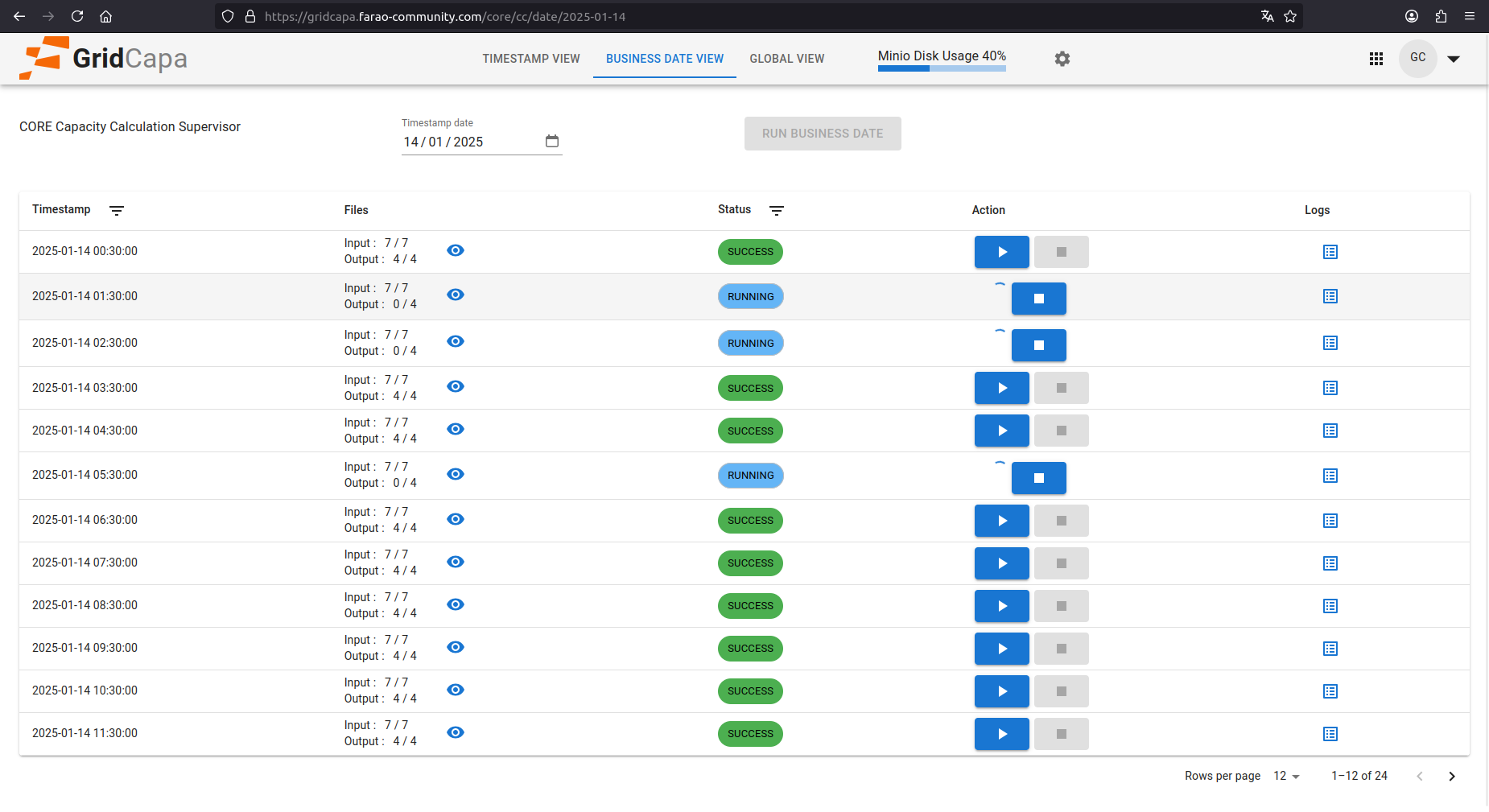Expand the GC user account menu arrow

[1454, 59]
